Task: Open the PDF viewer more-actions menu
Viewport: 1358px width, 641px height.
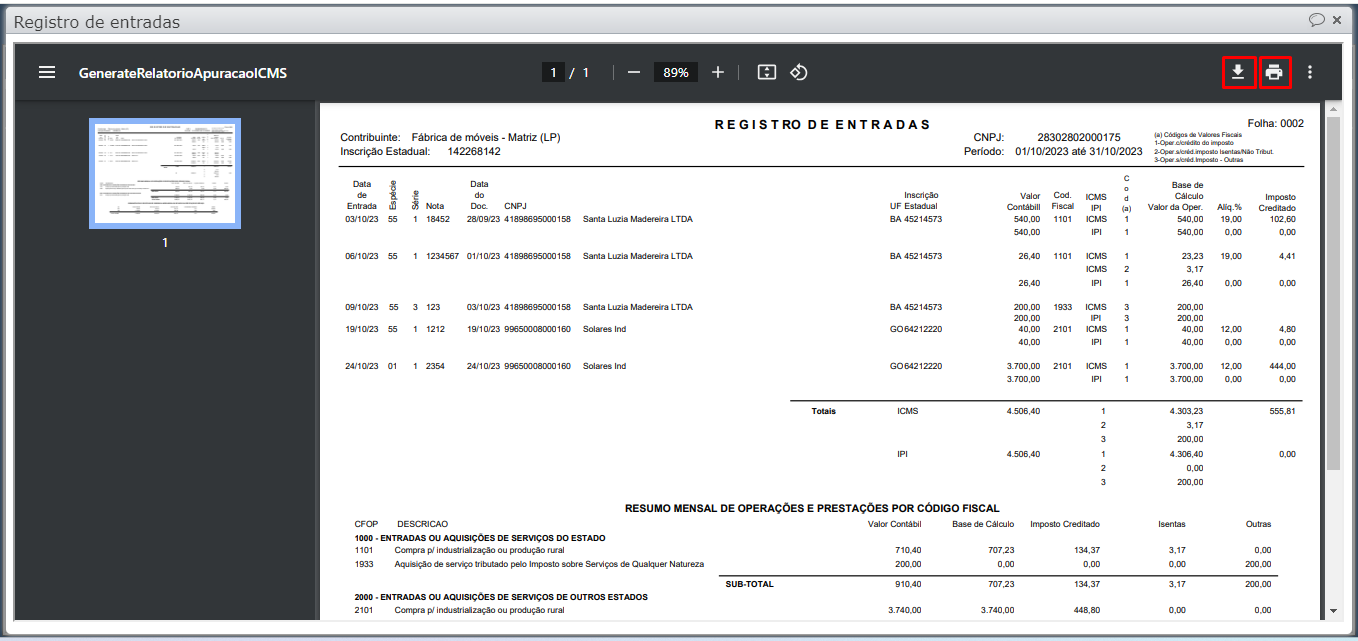Action: pos(1310,72)
